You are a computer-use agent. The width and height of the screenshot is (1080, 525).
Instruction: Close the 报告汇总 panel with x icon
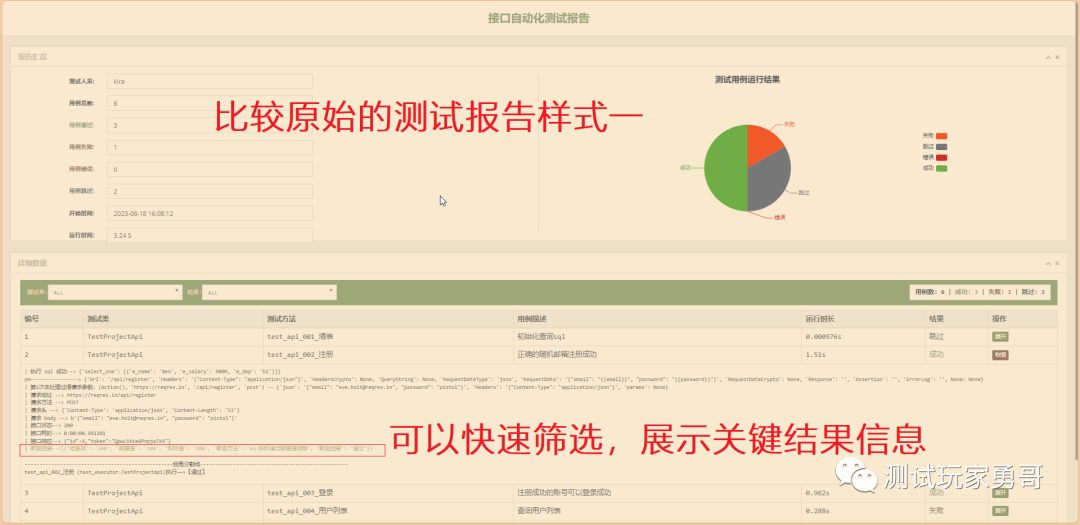[x=1057, y=57]
